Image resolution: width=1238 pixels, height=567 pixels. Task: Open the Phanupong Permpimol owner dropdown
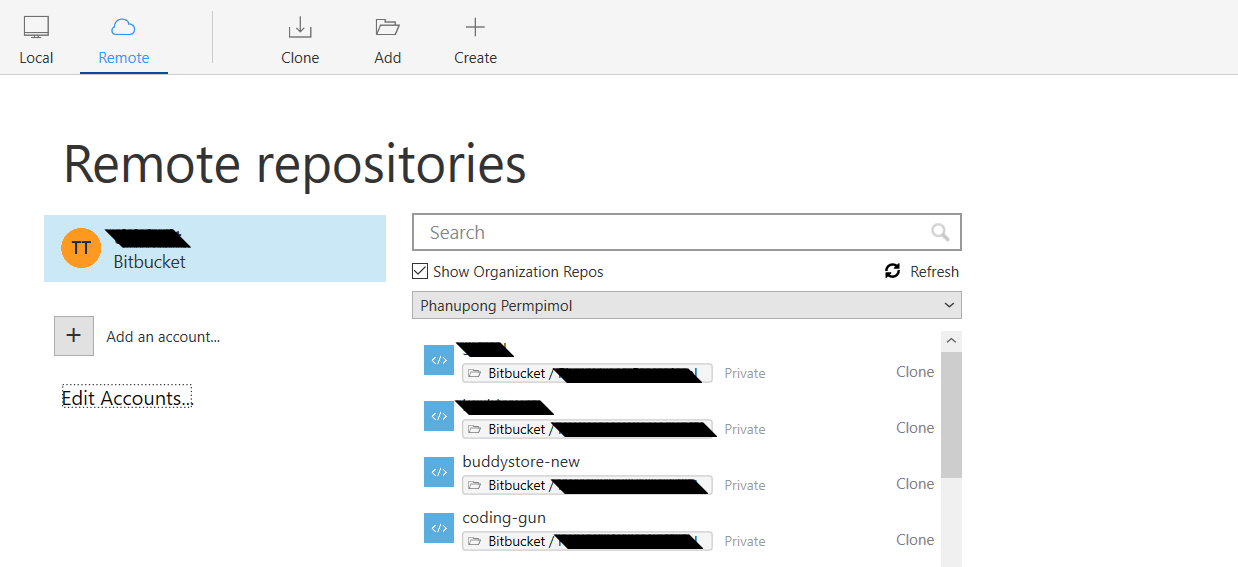(x=686, y=305)
